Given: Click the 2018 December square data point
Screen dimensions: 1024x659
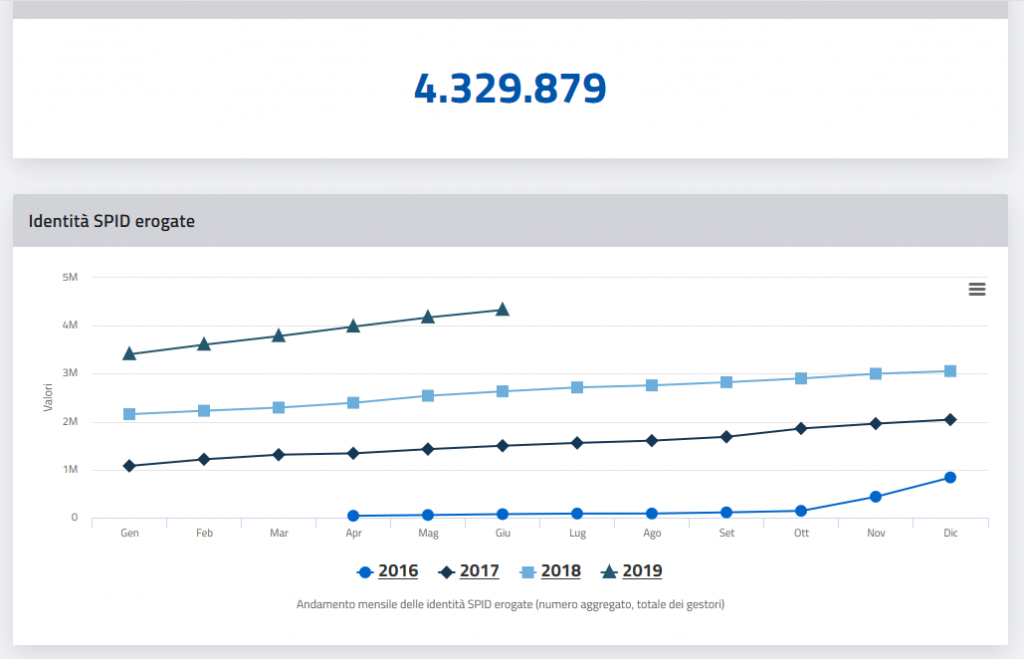Looking at the screenshot, I should (950, 371).
